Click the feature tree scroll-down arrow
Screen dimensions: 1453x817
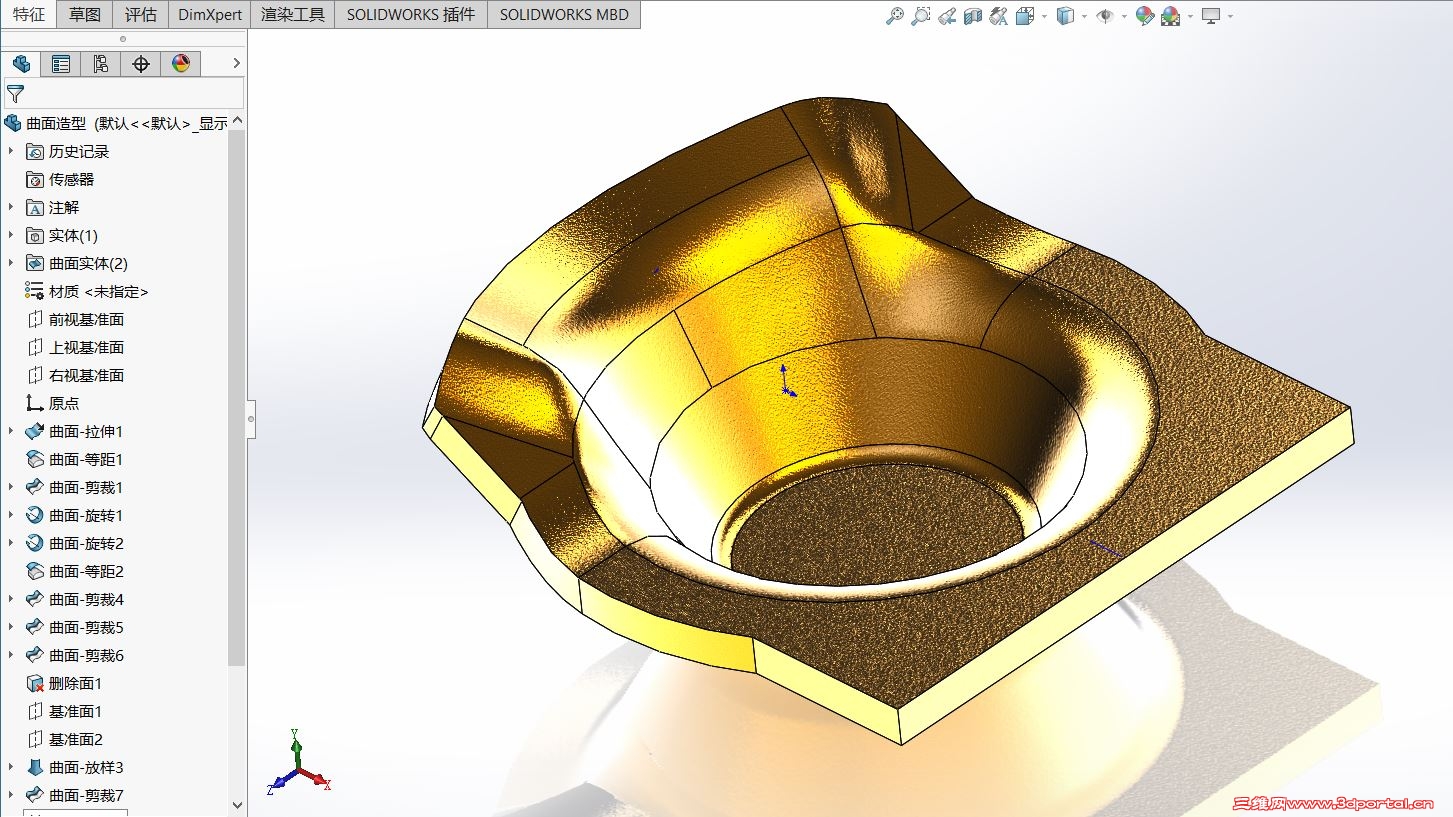pyautogui.click(x=237, y=804)
